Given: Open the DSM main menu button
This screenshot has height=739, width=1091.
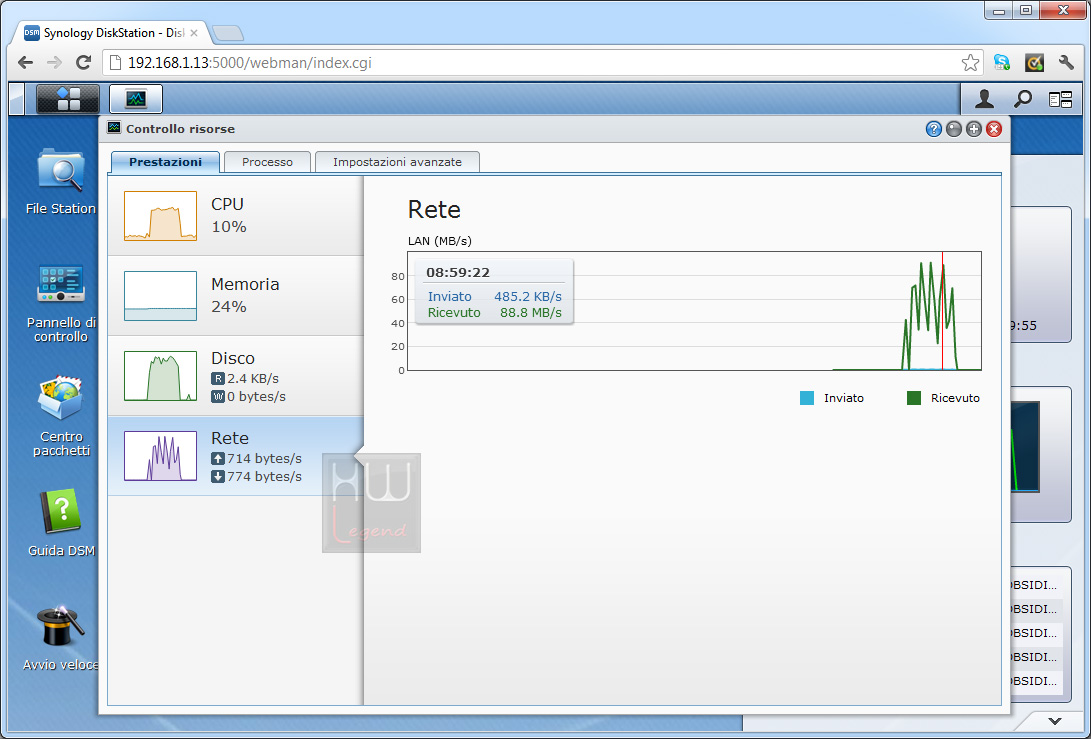Looking at the screenshot, I should click(x=67, y=98).
